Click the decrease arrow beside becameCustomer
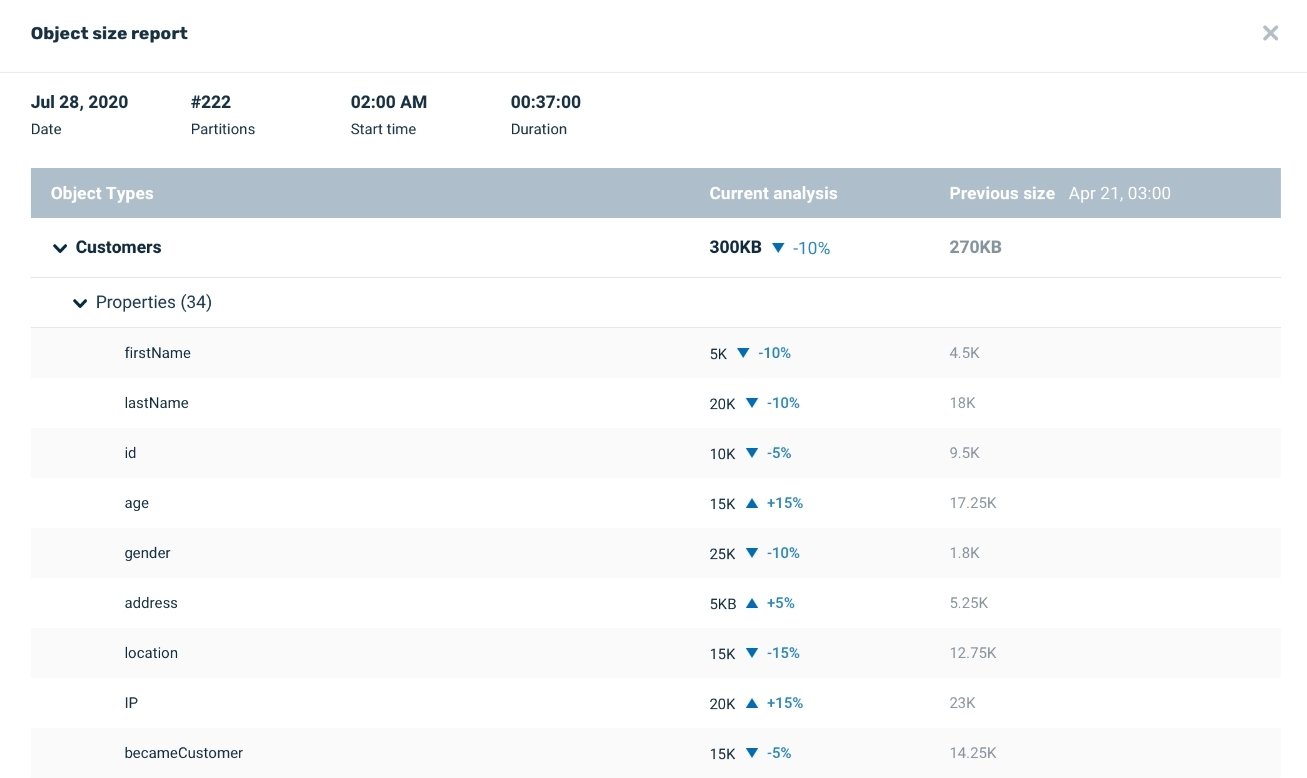This screenshot has width=1307, height=778. pos(751,753)
